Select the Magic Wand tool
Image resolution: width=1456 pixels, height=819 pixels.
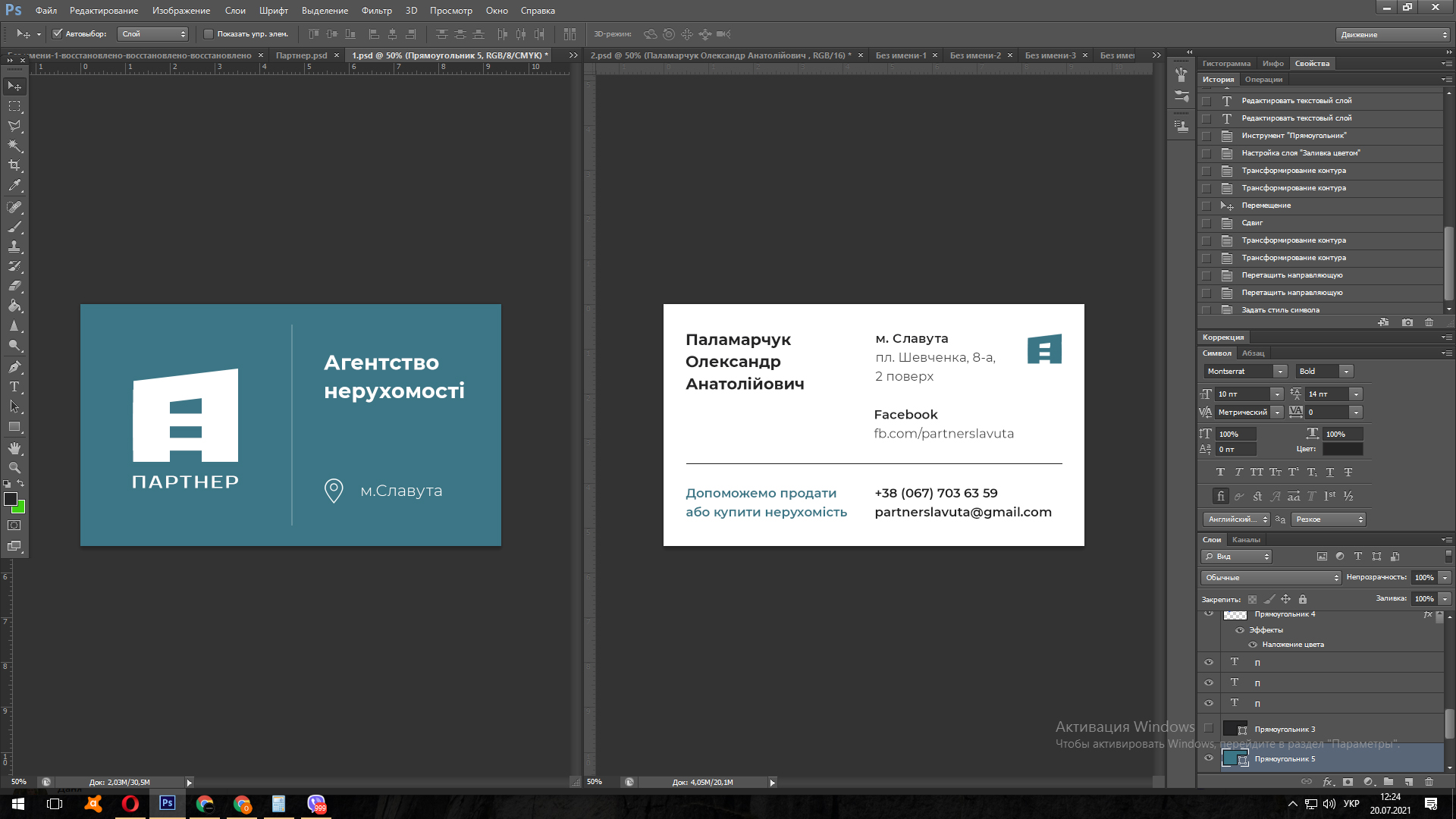coord(14,146)
